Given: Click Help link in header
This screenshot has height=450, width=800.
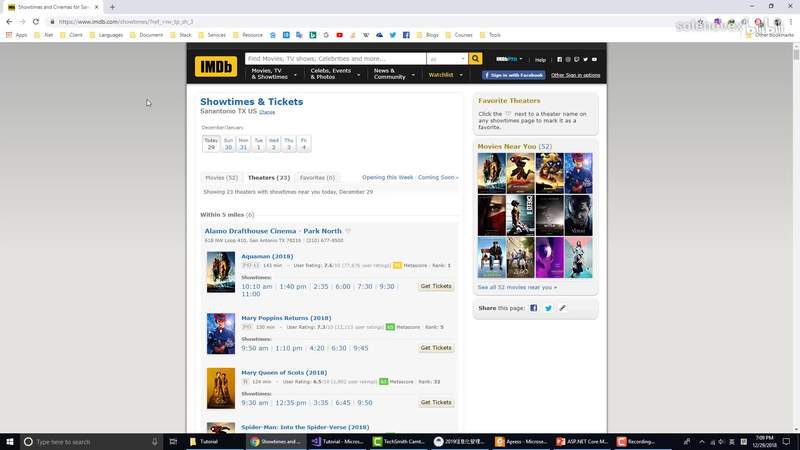Looking at the screenshot, I should point(540,60).
